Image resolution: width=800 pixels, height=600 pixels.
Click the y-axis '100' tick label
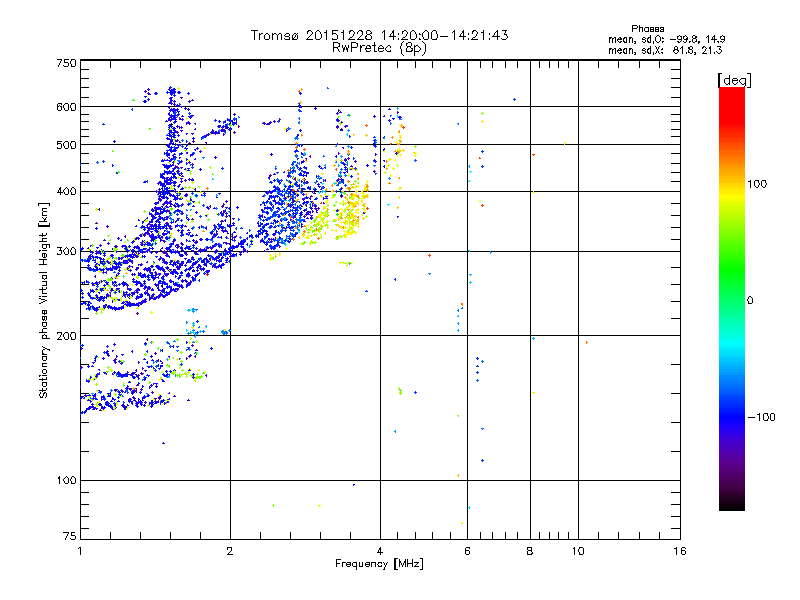tap(67, 481)
